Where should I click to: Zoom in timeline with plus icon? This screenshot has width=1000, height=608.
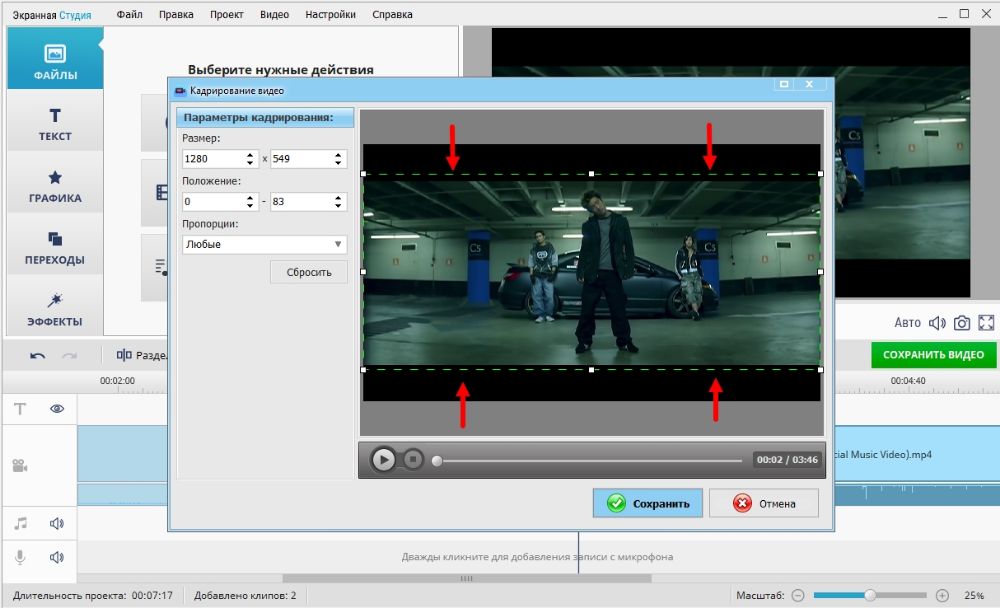tap(942, 595)
